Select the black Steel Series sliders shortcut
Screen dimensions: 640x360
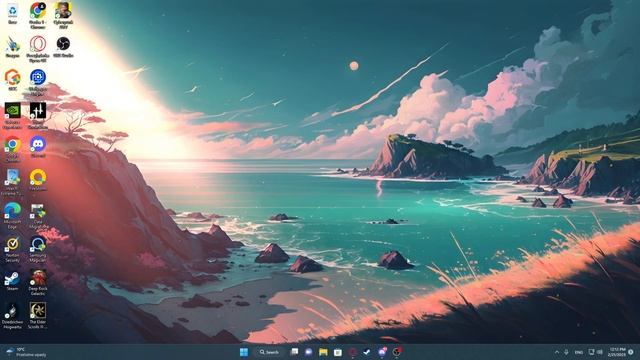(38, 116)
